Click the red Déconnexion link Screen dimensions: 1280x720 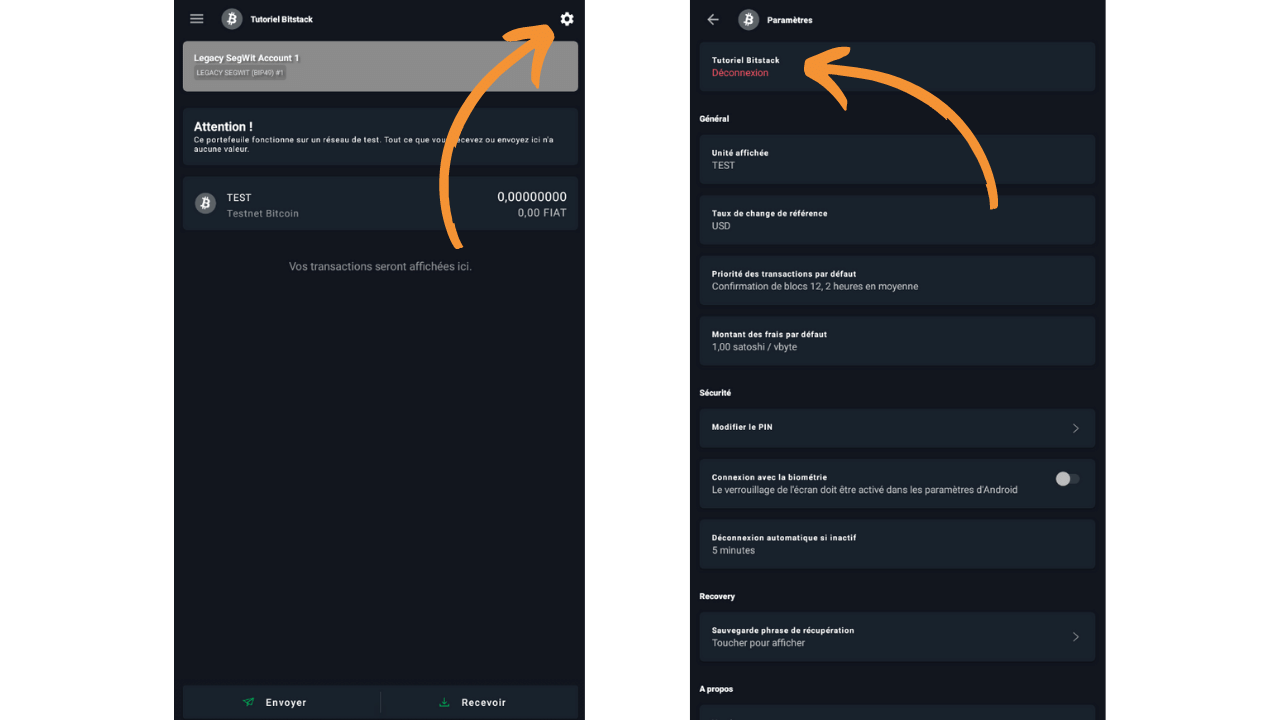point(740,73)
